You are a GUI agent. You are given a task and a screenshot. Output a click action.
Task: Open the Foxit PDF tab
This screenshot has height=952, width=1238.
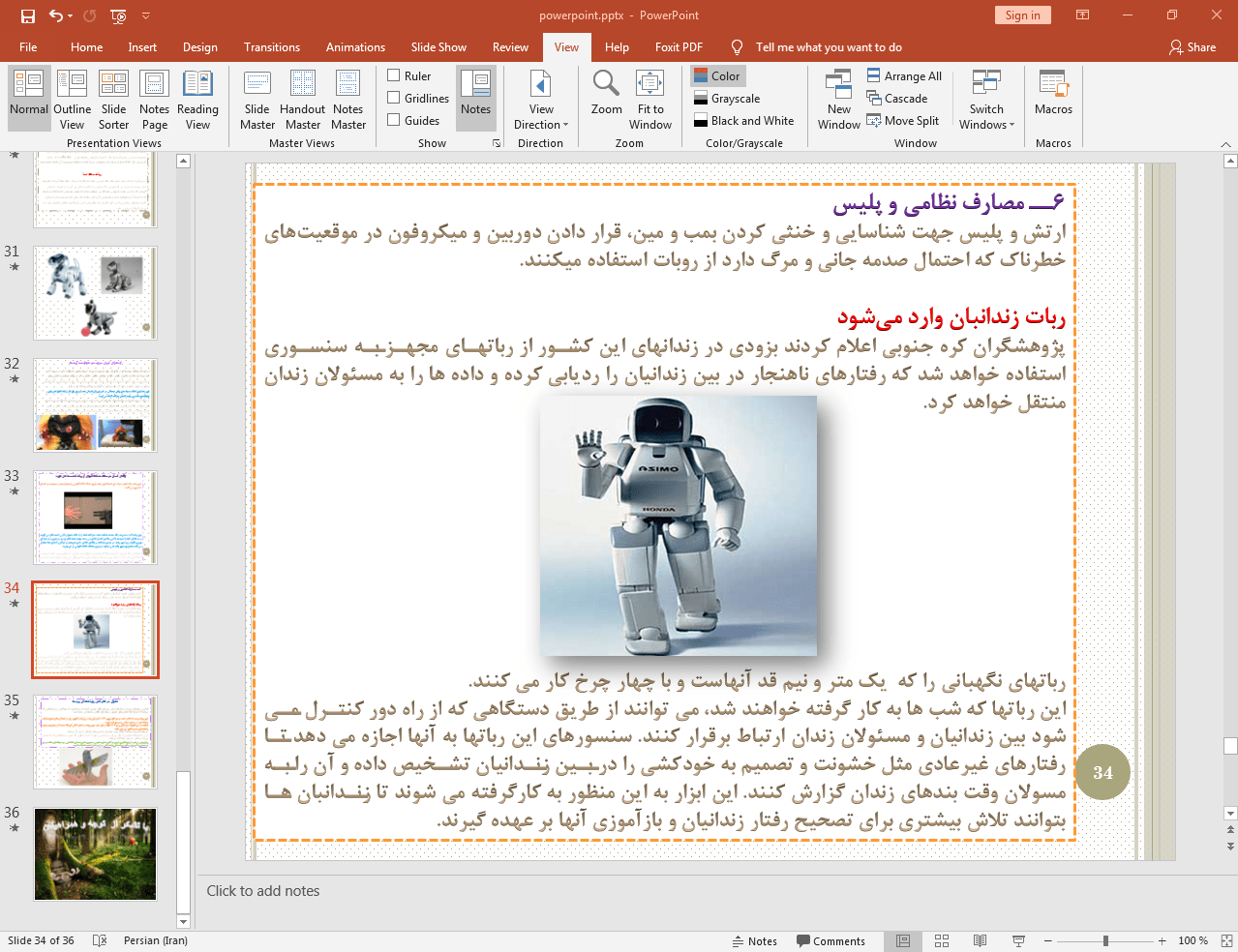(679, 47)
